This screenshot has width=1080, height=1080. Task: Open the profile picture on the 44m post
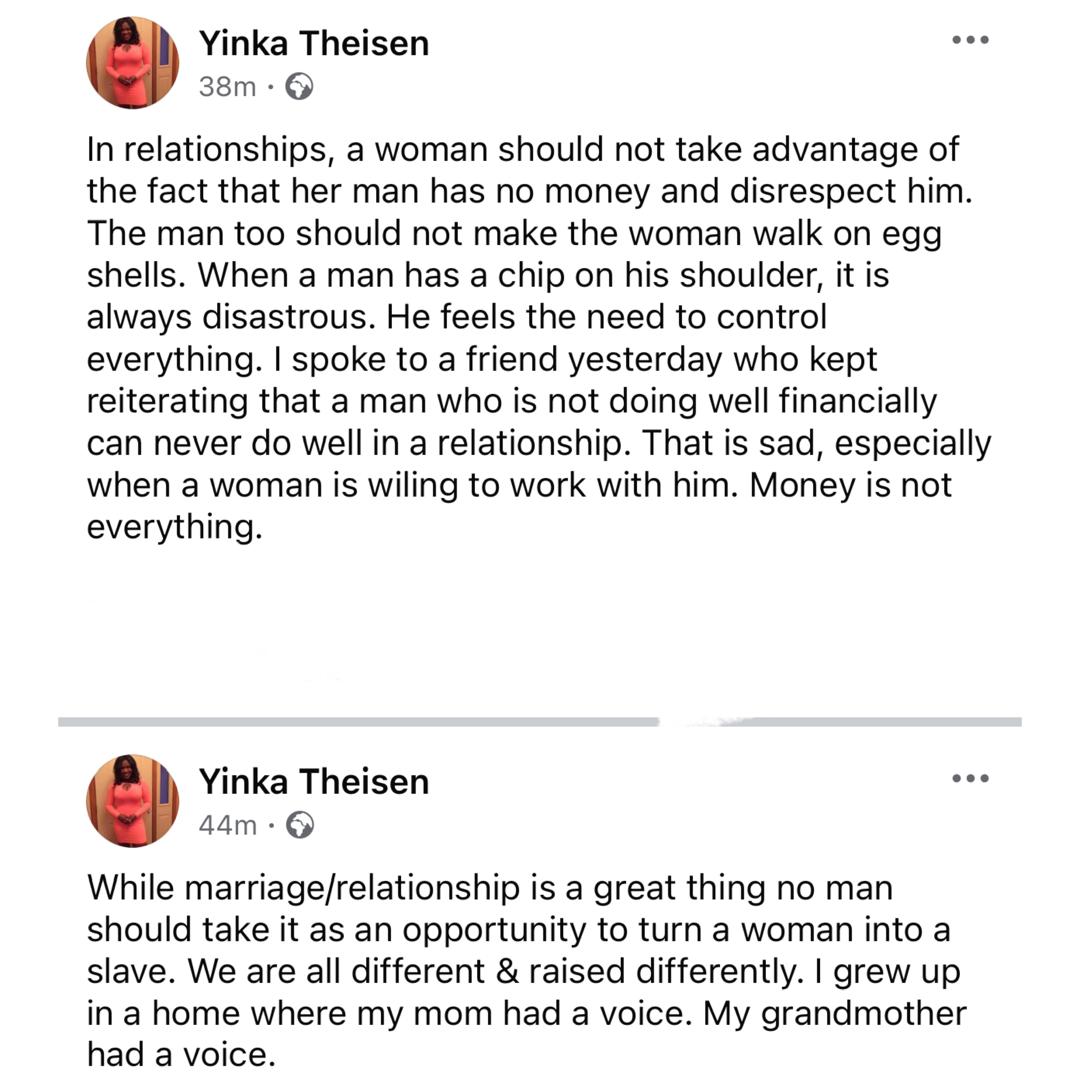[133, 800]
